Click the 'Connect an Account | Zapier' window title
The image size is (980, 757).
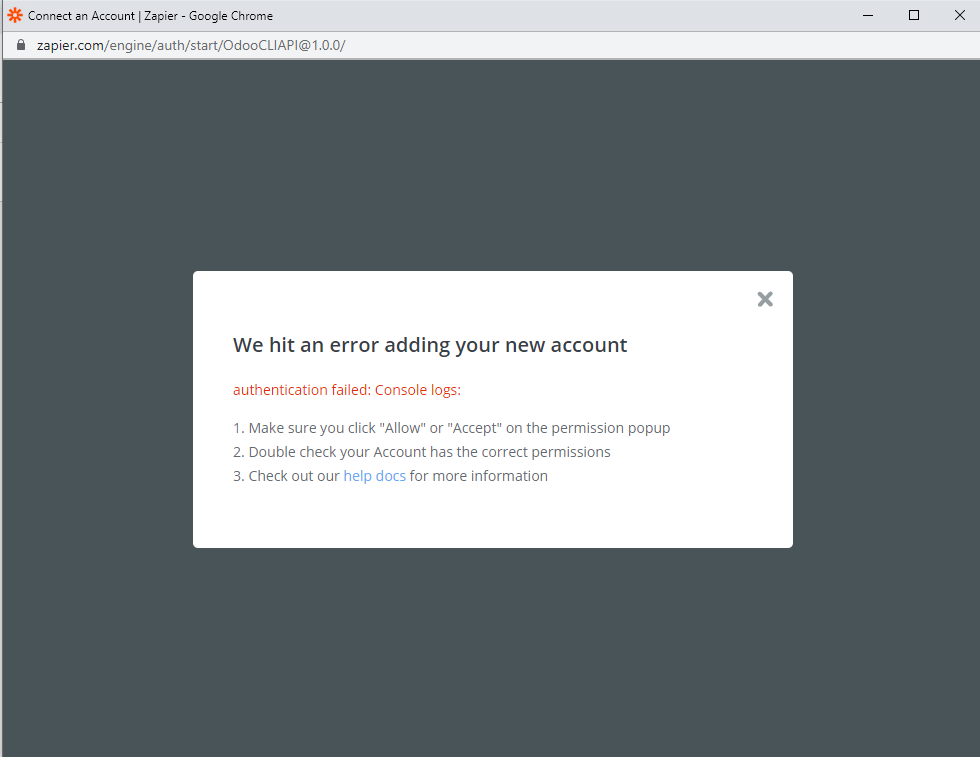tap(151, 16)
